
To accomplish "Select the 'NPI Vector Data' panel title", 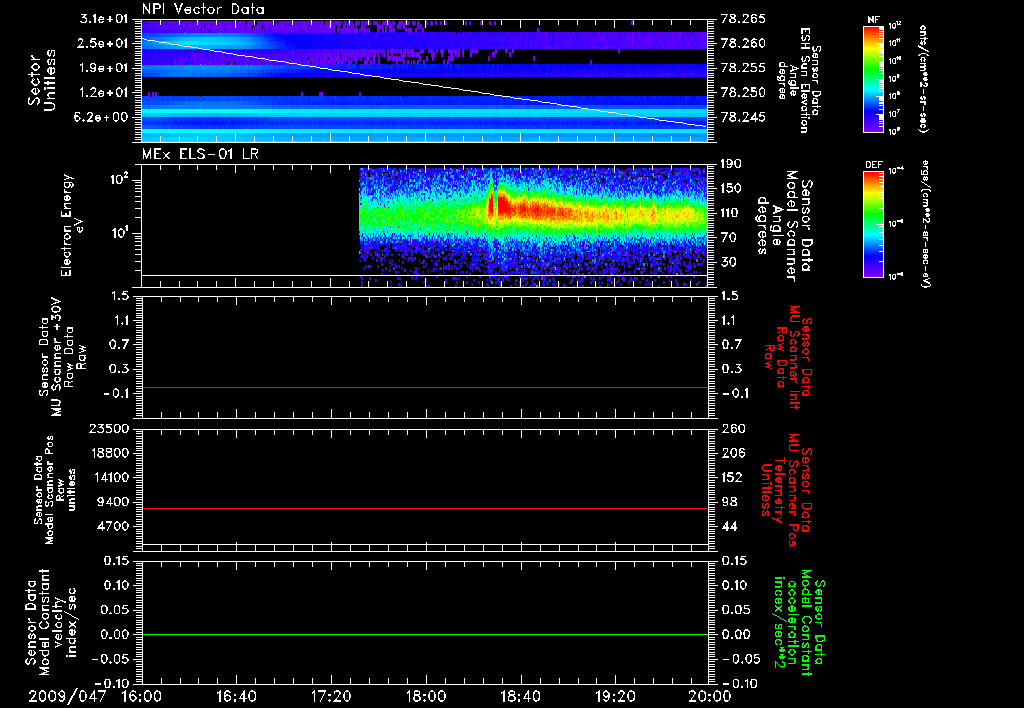I will click(203, 9).
